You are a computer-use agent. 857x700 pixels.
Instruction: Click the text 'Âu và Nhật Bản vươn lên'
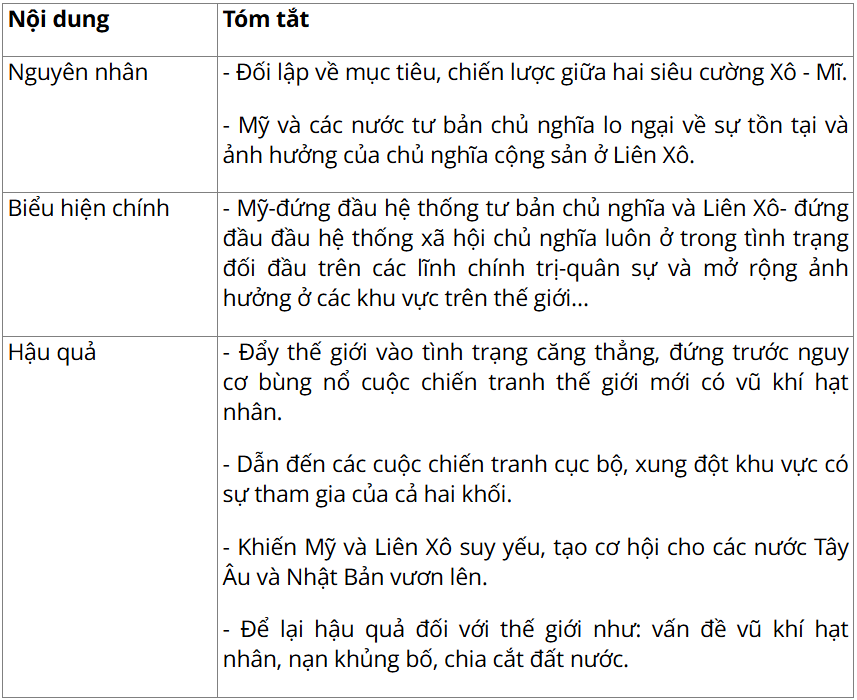355,578
